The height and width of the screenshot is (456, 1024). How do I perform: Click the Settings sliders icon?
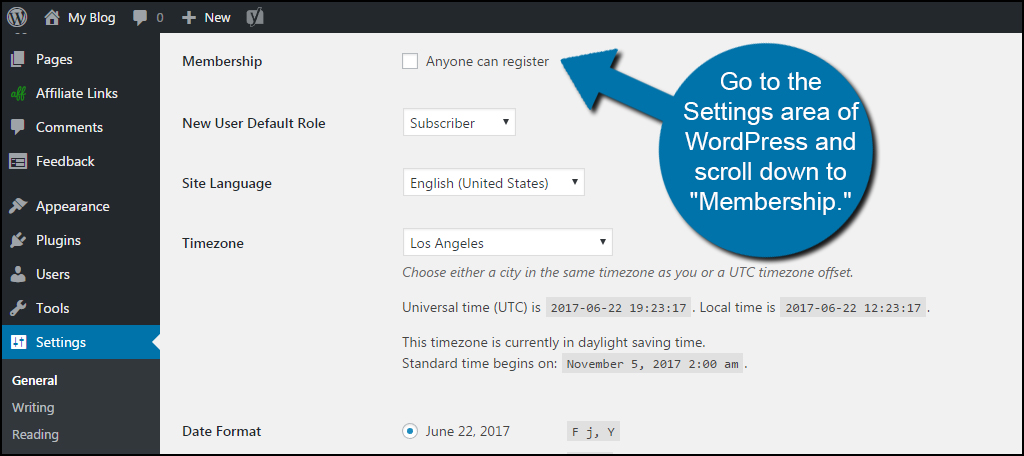tap(18, 342)
